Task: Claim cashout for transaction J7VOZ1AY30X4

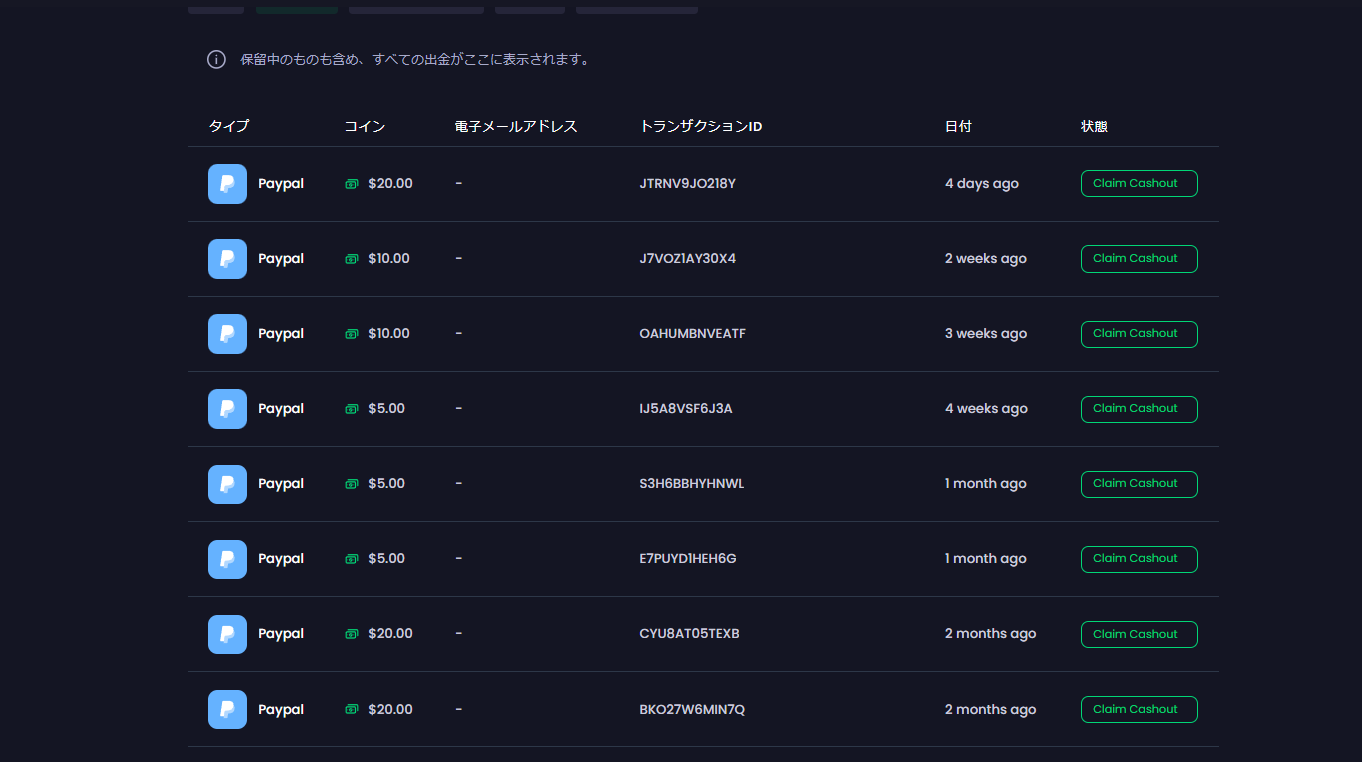Action: point(1139,259)
